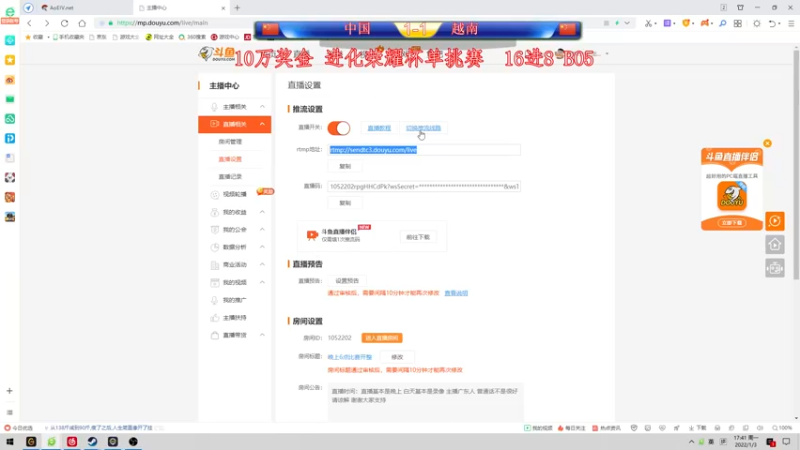Click the undo arrow toolbar icon
Screen dimensions: 800x450
[772, 23]
